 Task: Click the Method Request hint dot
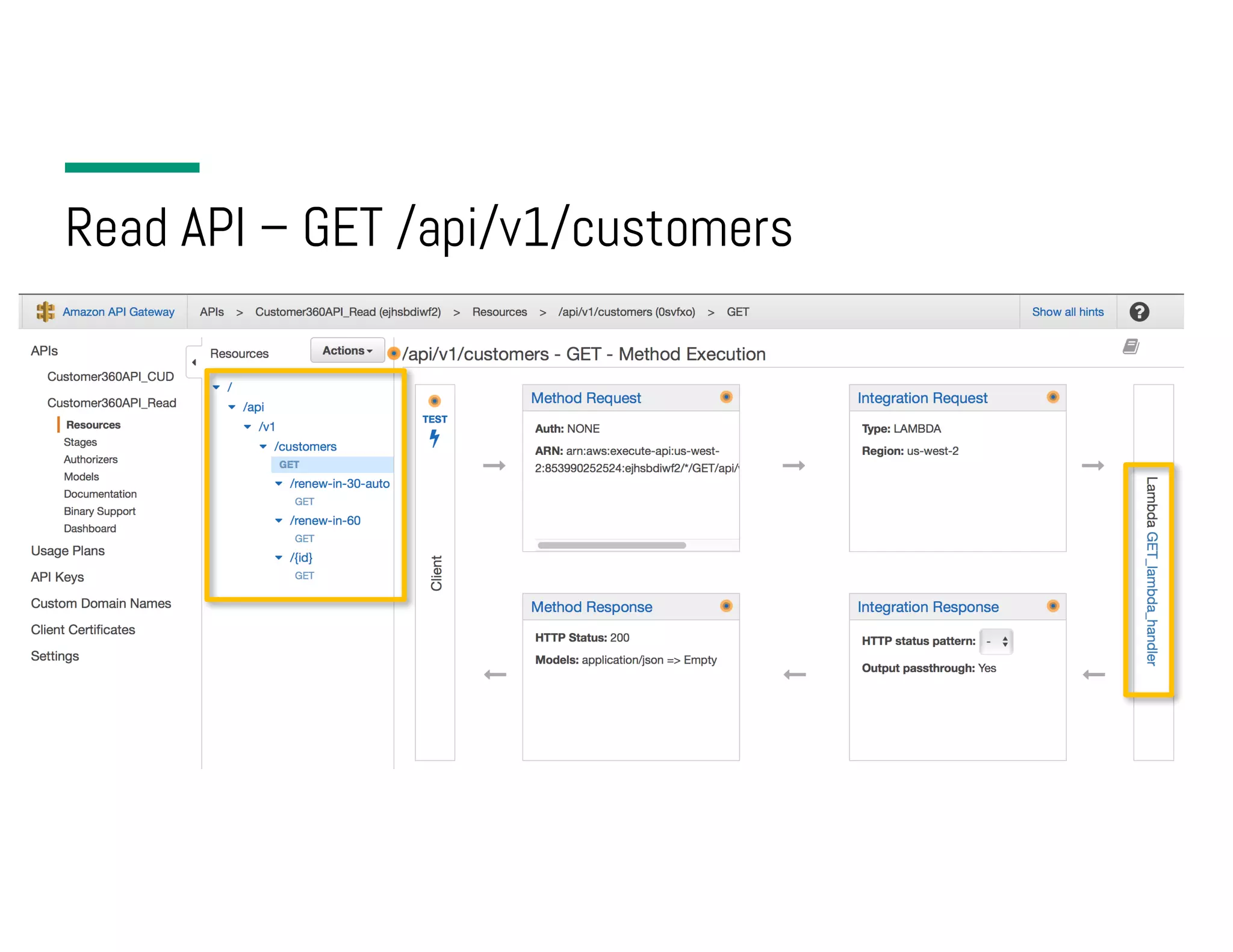(726, 397)
